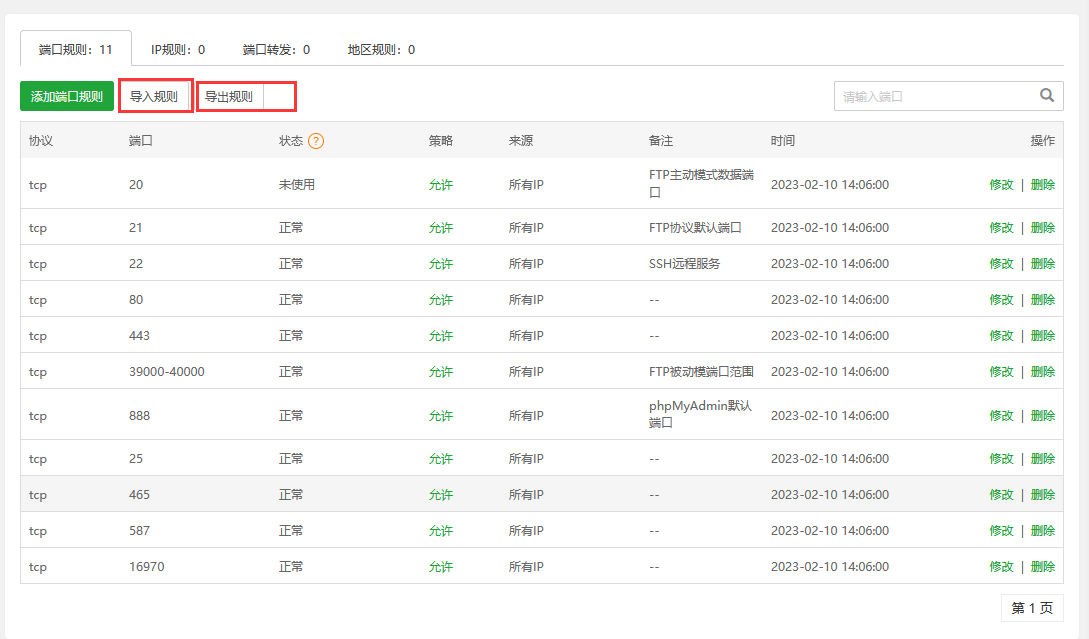This screenshot has height=639, width=1089.
Task: Click 允许 policy label for port 80
Action: point(440,299)
